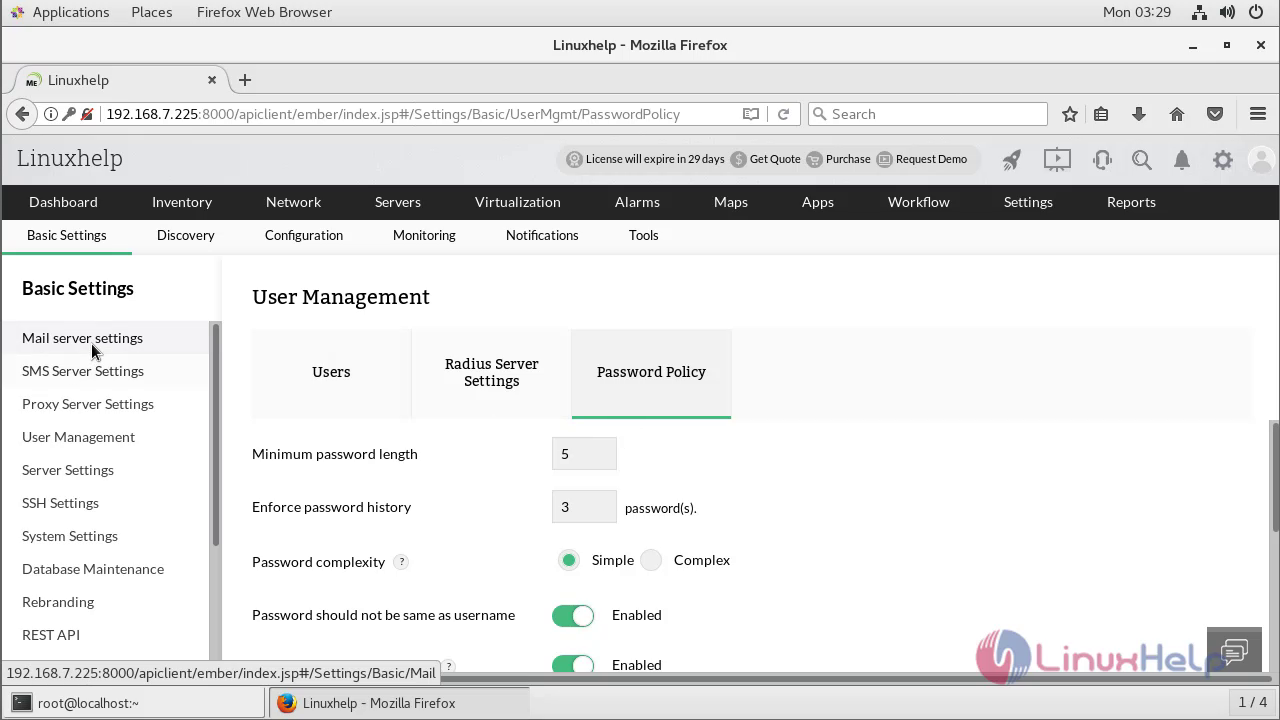Viewport: 1280px width, 720px height.
Task: Toggle Password should not be same as username
Action: tap(573, 615)
